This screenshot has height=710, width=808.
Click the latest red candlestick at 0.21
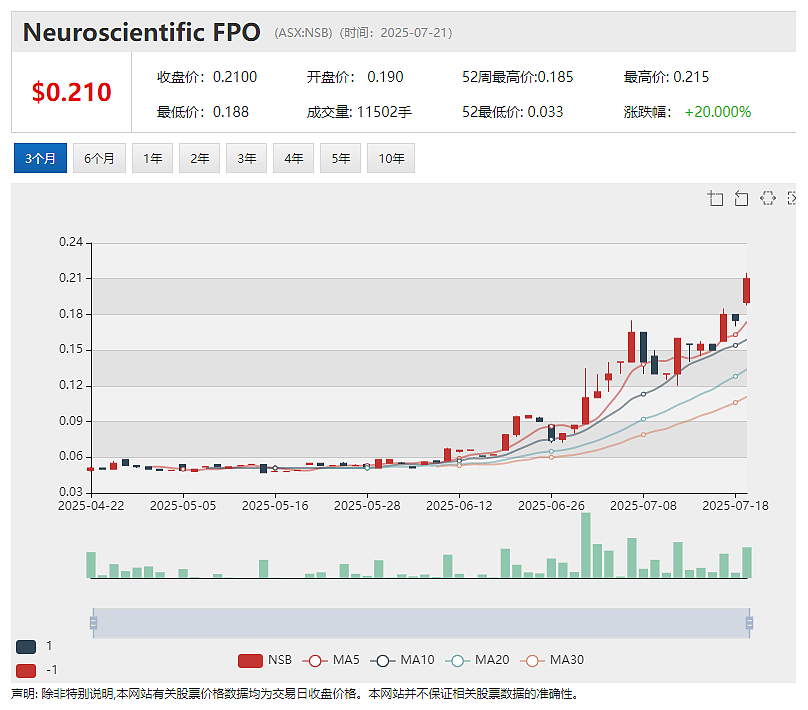746,290
